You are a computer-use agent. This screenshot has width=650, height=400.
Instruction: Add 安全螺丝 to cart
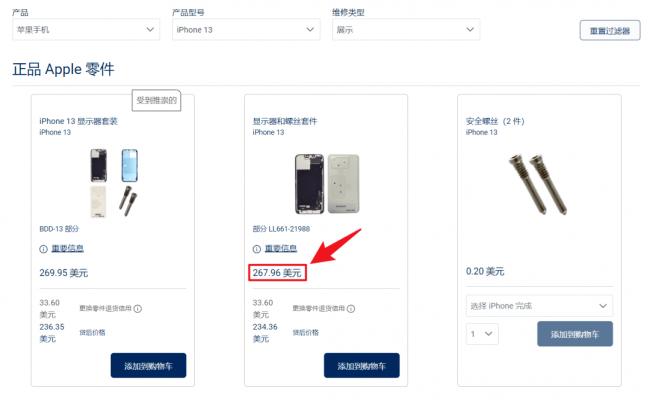coord(575,334)
